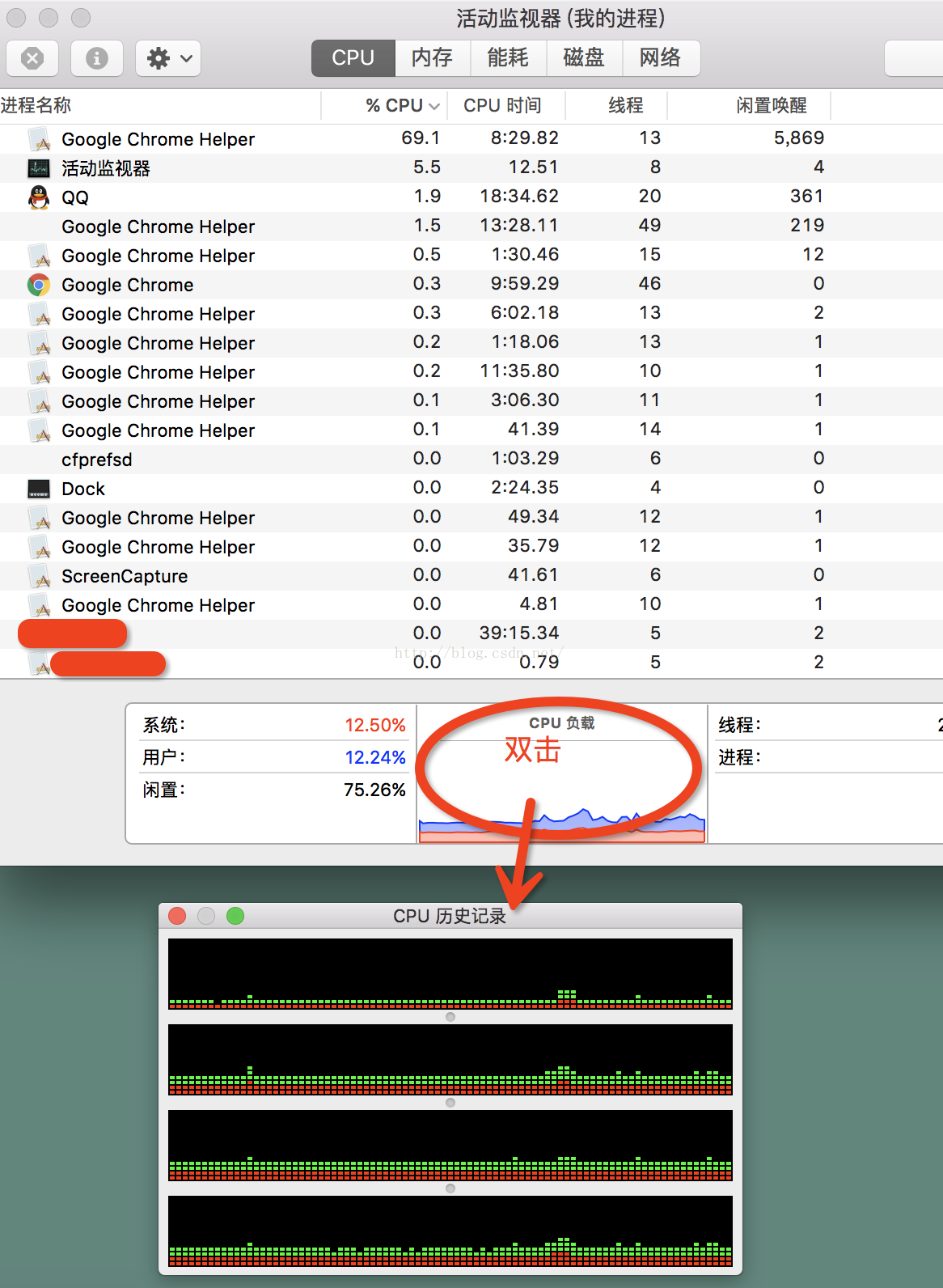The width and height of the screenshot is (943, 1288).
Task: Click the fourth core graph in CPU 历史记录
Action: 450,1231
